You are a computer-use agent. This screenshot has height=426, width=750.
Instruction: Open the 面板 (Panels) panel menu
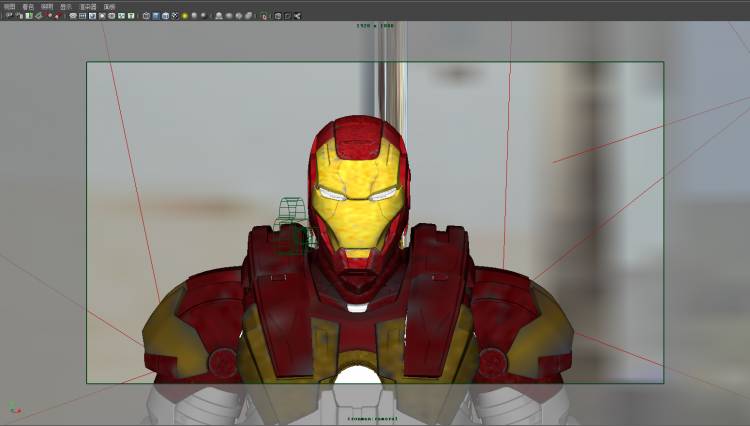(110, 7)
